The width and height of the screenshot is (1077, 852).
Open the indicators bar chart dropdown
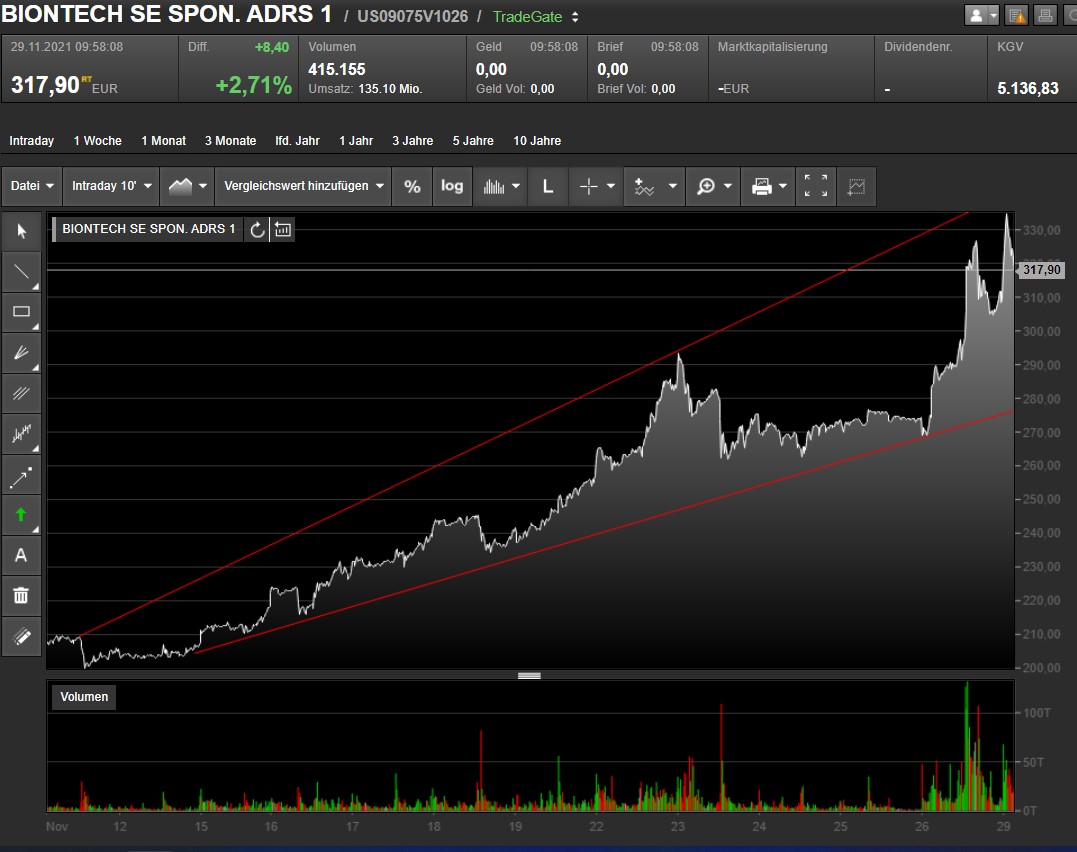[x=501, y=186]
